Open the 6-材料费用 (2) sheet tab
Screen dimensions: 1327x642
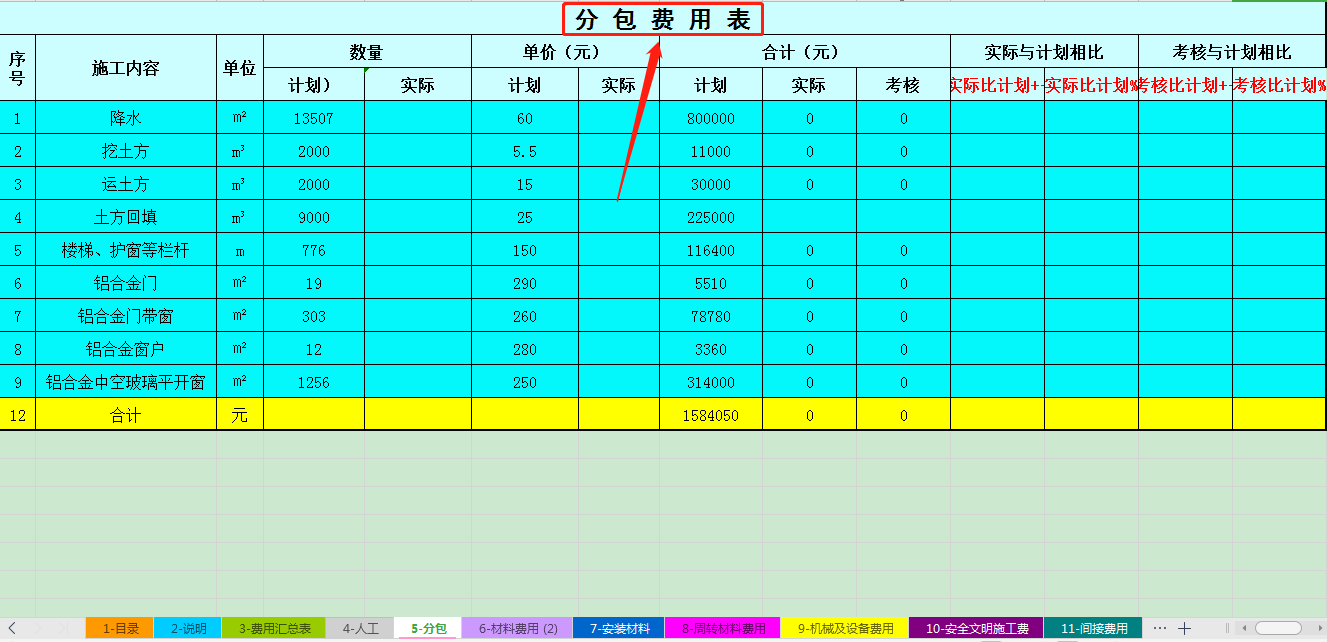(x=520, y=629)
